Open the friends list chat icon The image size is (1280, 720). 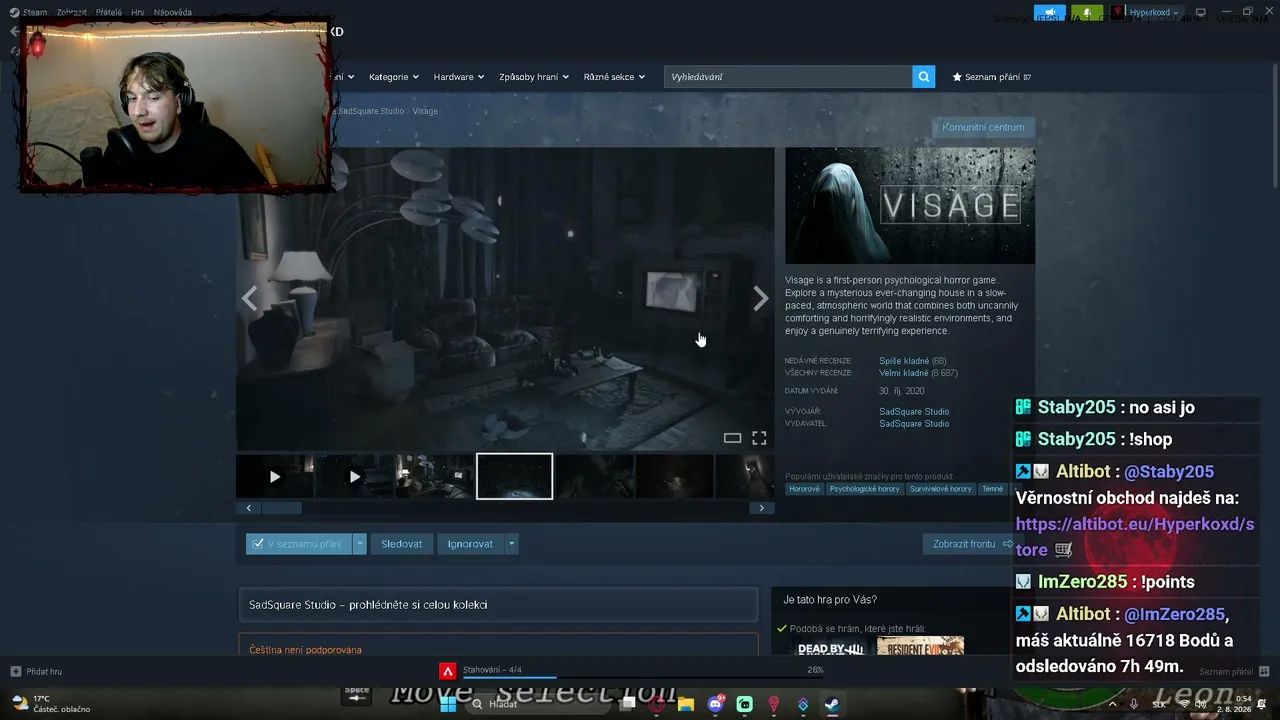pos(1264,671)
